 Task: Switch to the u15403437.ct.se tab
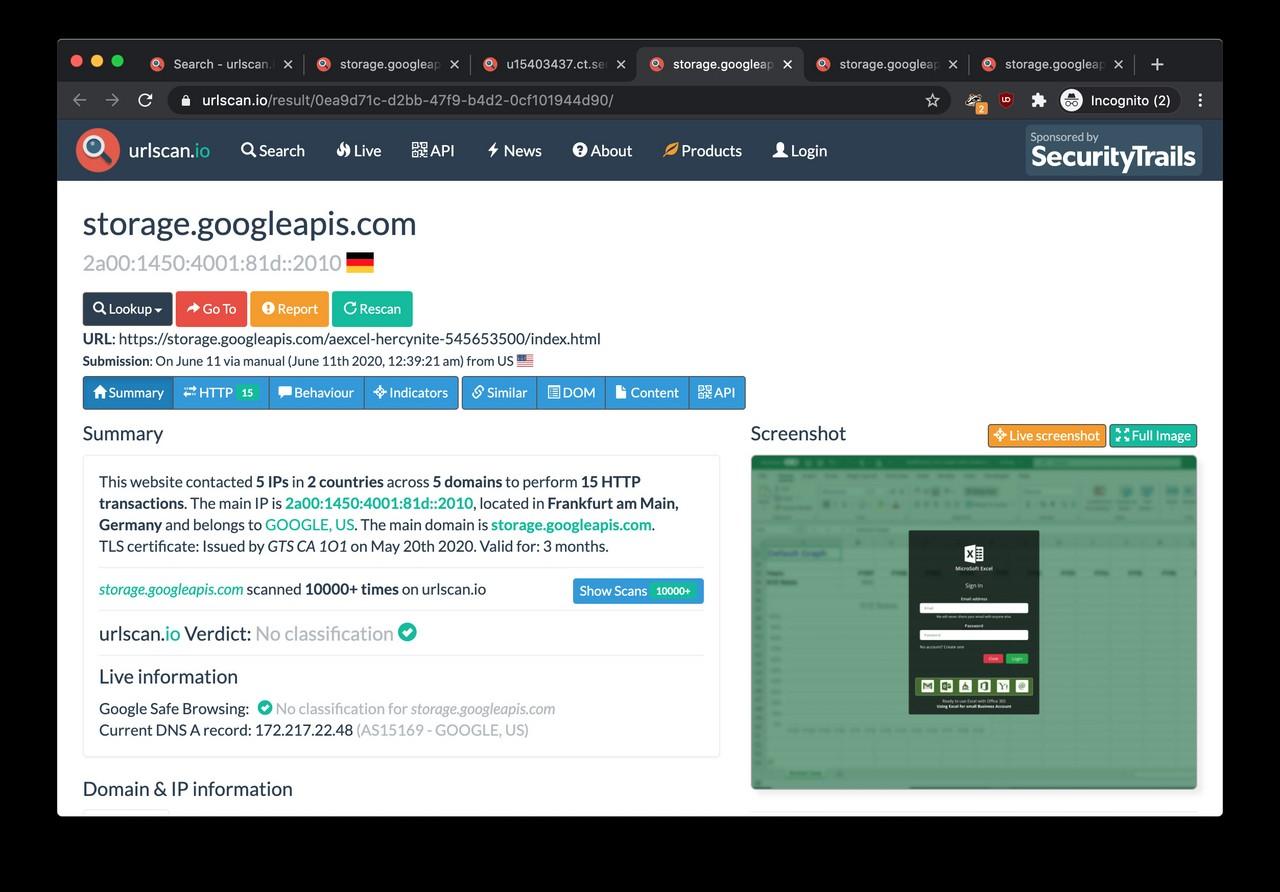[x=556, y=64]
